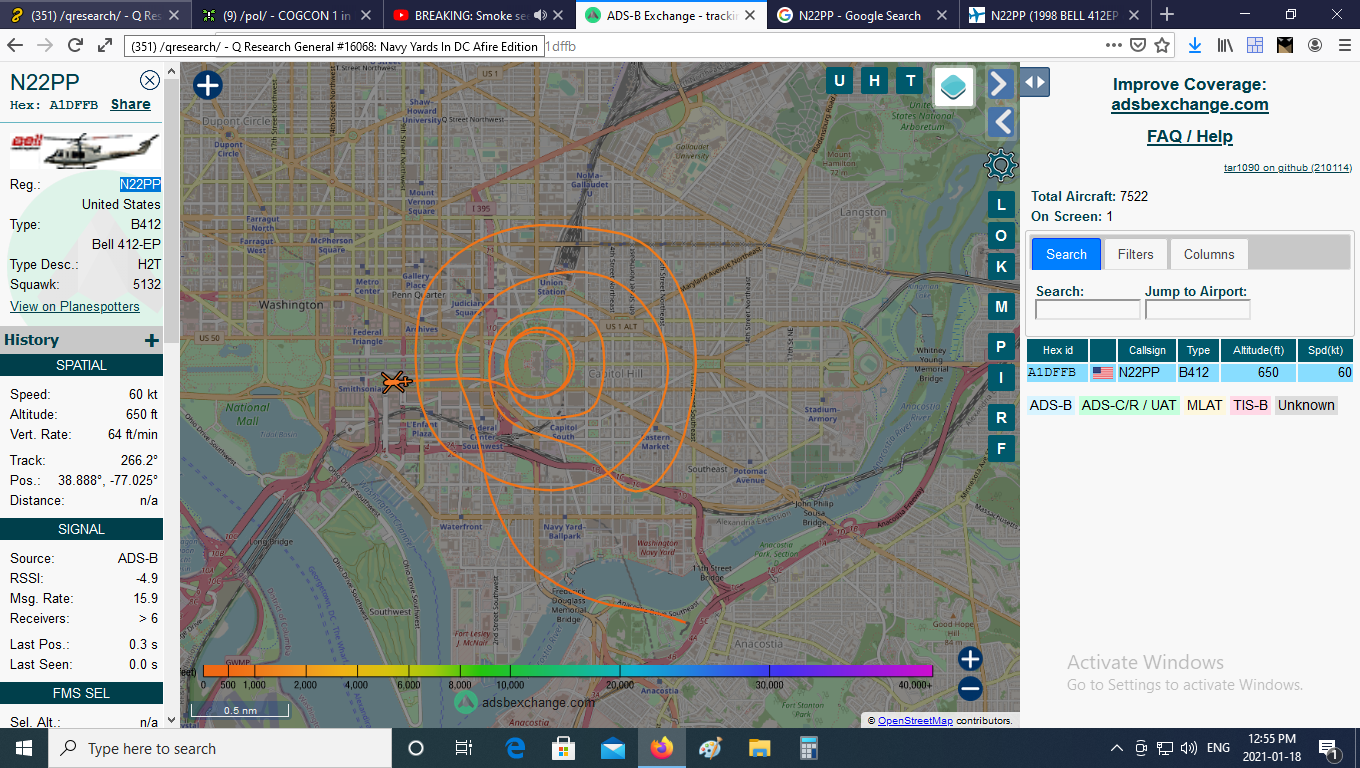This screenshot has height=768, width=1360.
Task: Open a new browser tab
Action: click(1166, 14)
